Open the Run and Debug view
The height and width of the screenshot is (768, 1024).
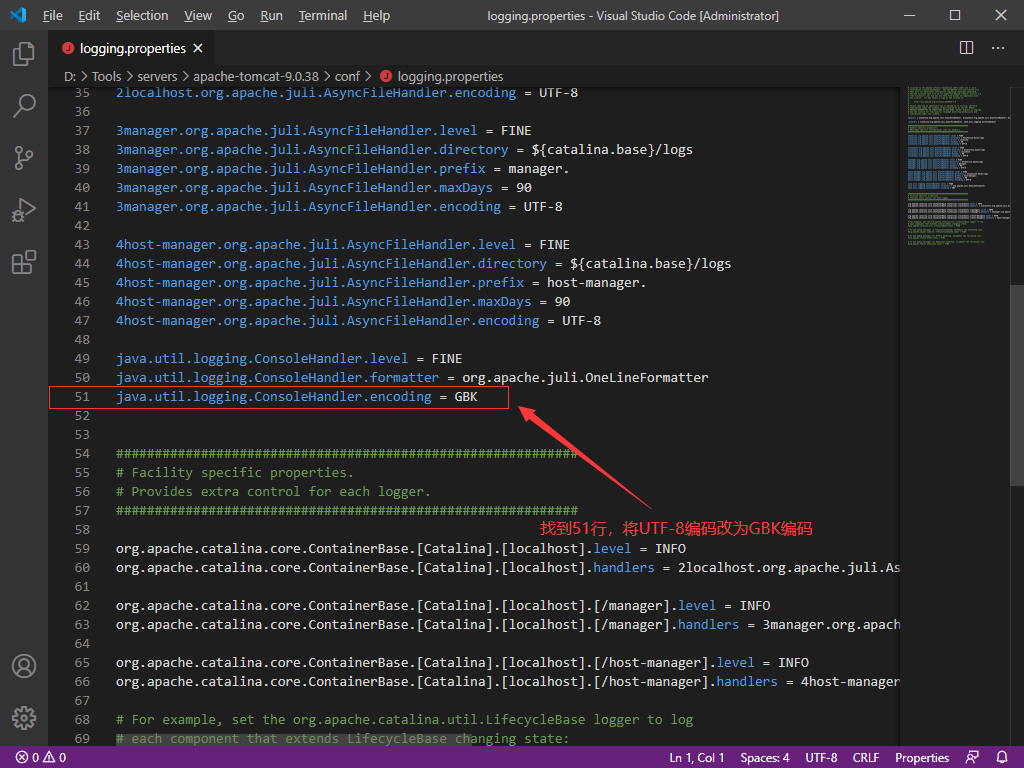pyautogui.click(x=24, y=210)
